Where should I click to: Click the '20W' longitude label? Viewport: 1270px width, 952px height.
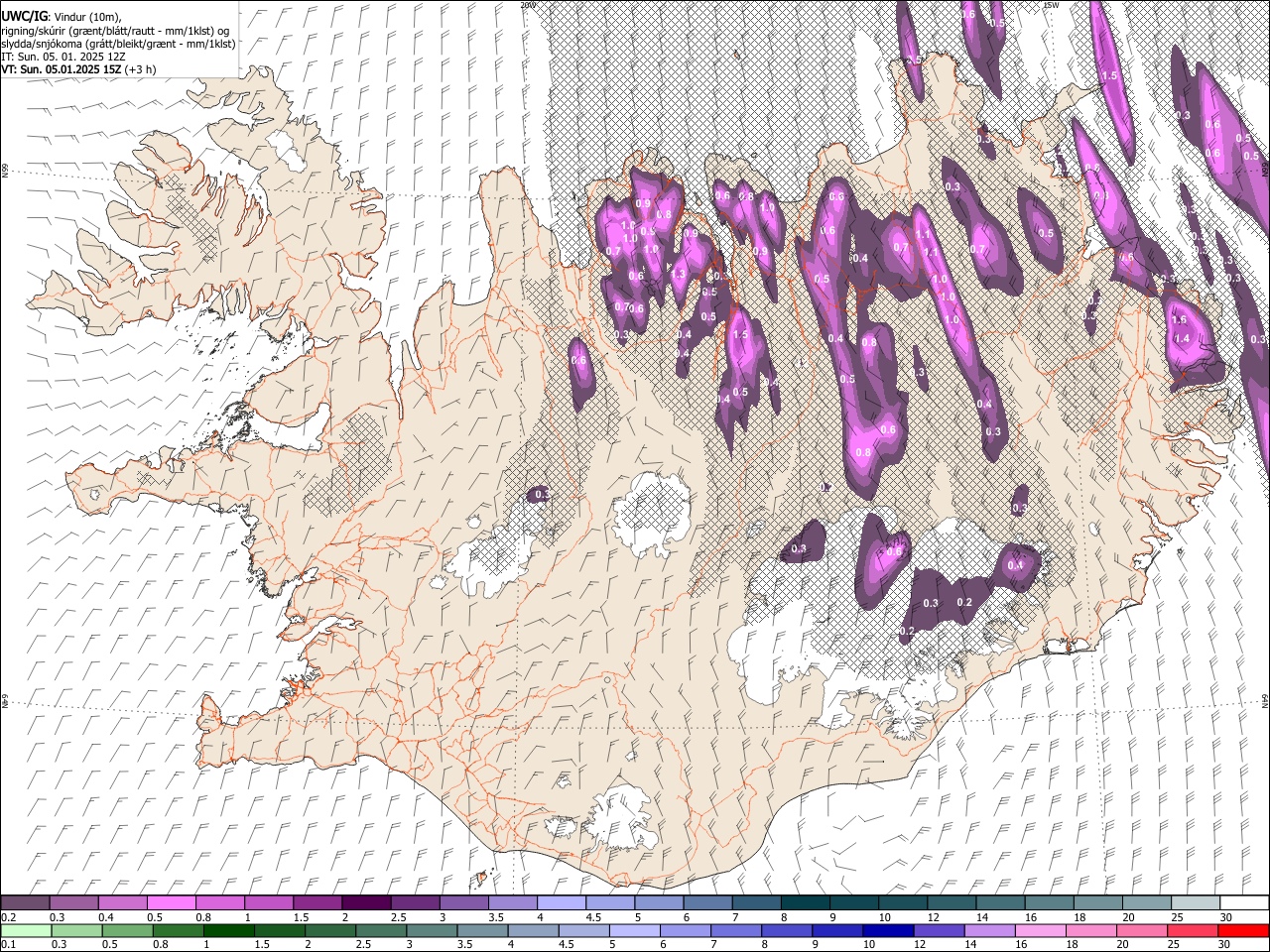[x=529, y=5]
